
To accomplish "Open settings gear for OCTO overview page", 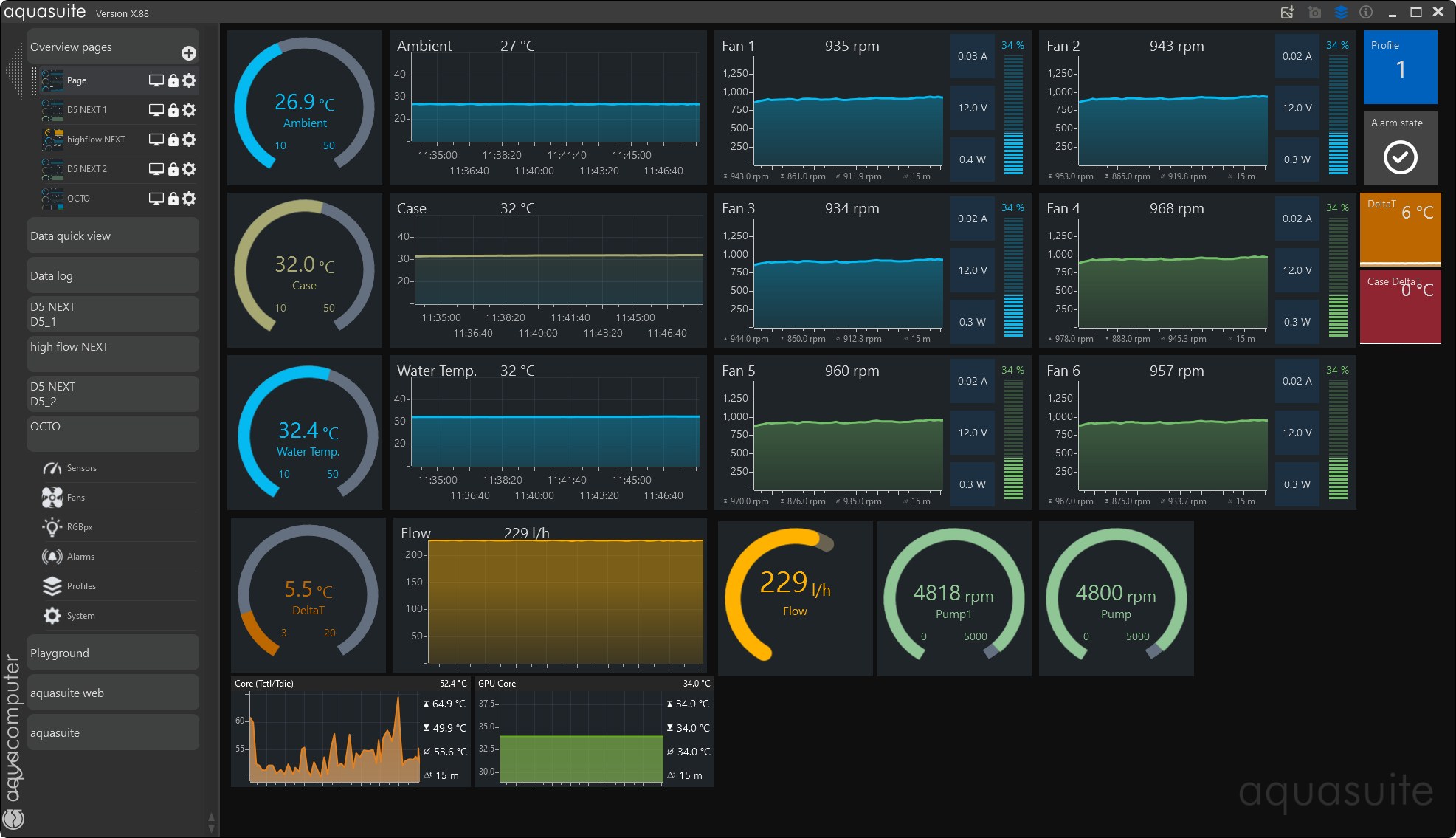I will point(189,199).
